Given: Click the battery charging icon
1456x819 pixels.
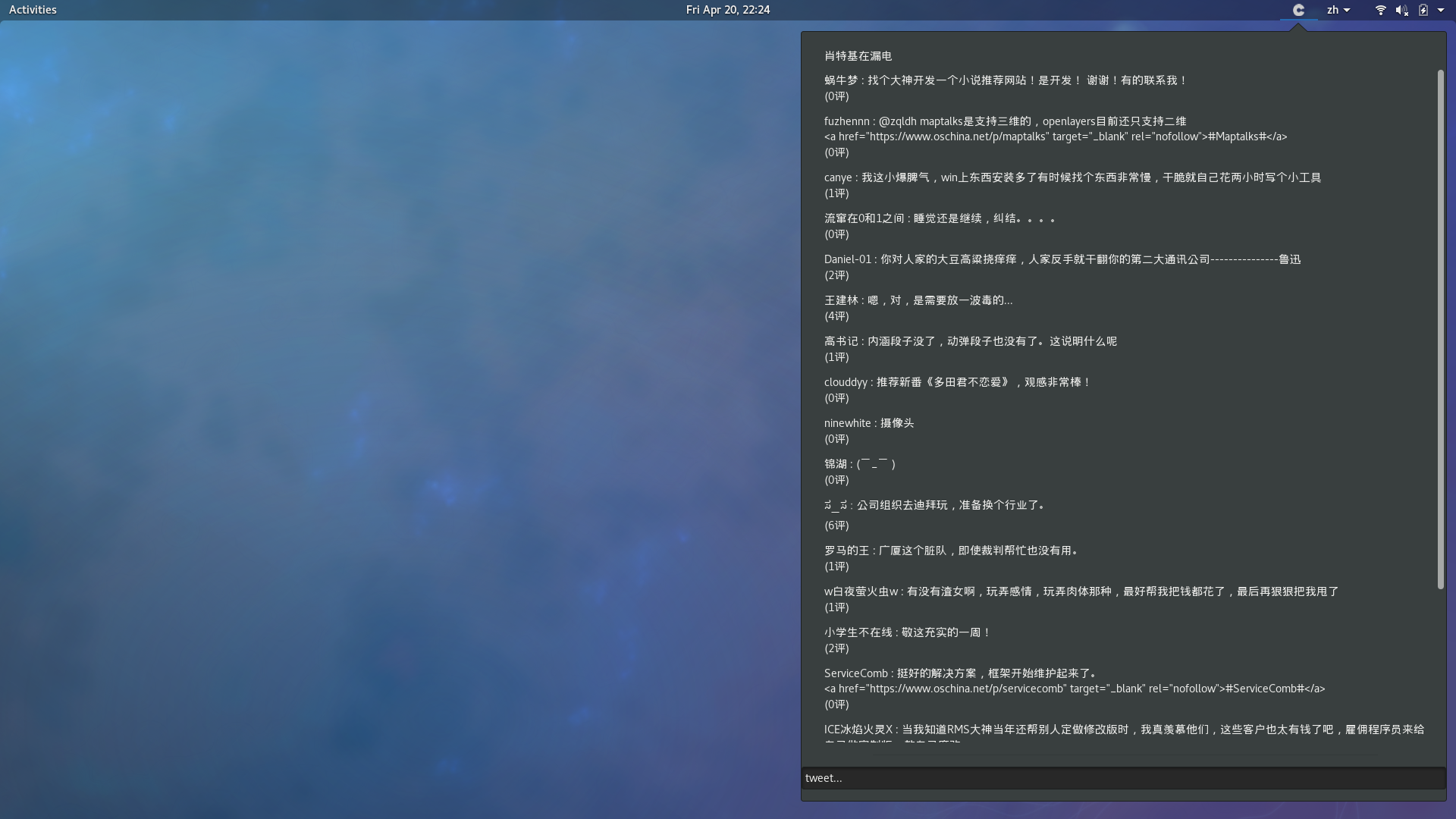Looking at the screenshot, I should [1423, 10].
